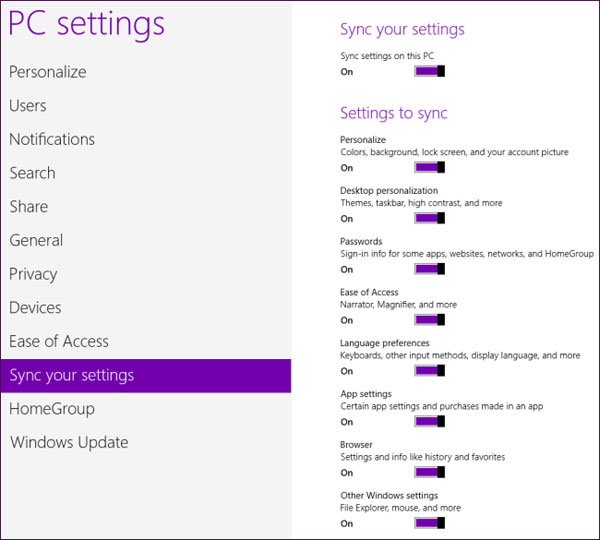The width and height of the screenshot is (600, 540).
Task: Toggle Language preferences sync switch
Action: tap(429, 371)
